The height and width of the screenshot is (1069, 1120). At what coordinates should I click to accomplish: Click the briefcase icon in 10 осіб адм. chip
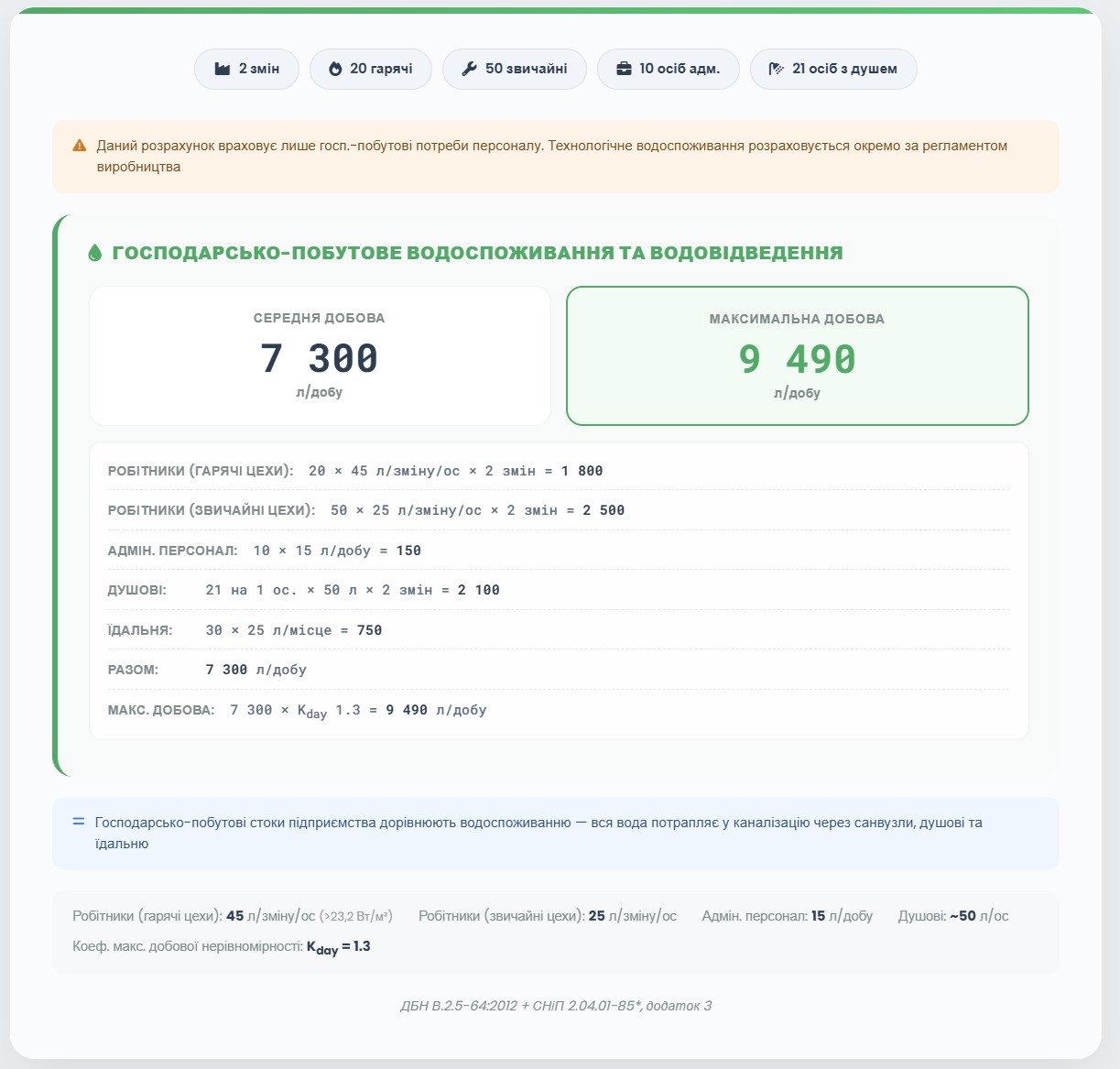[624, 69]
